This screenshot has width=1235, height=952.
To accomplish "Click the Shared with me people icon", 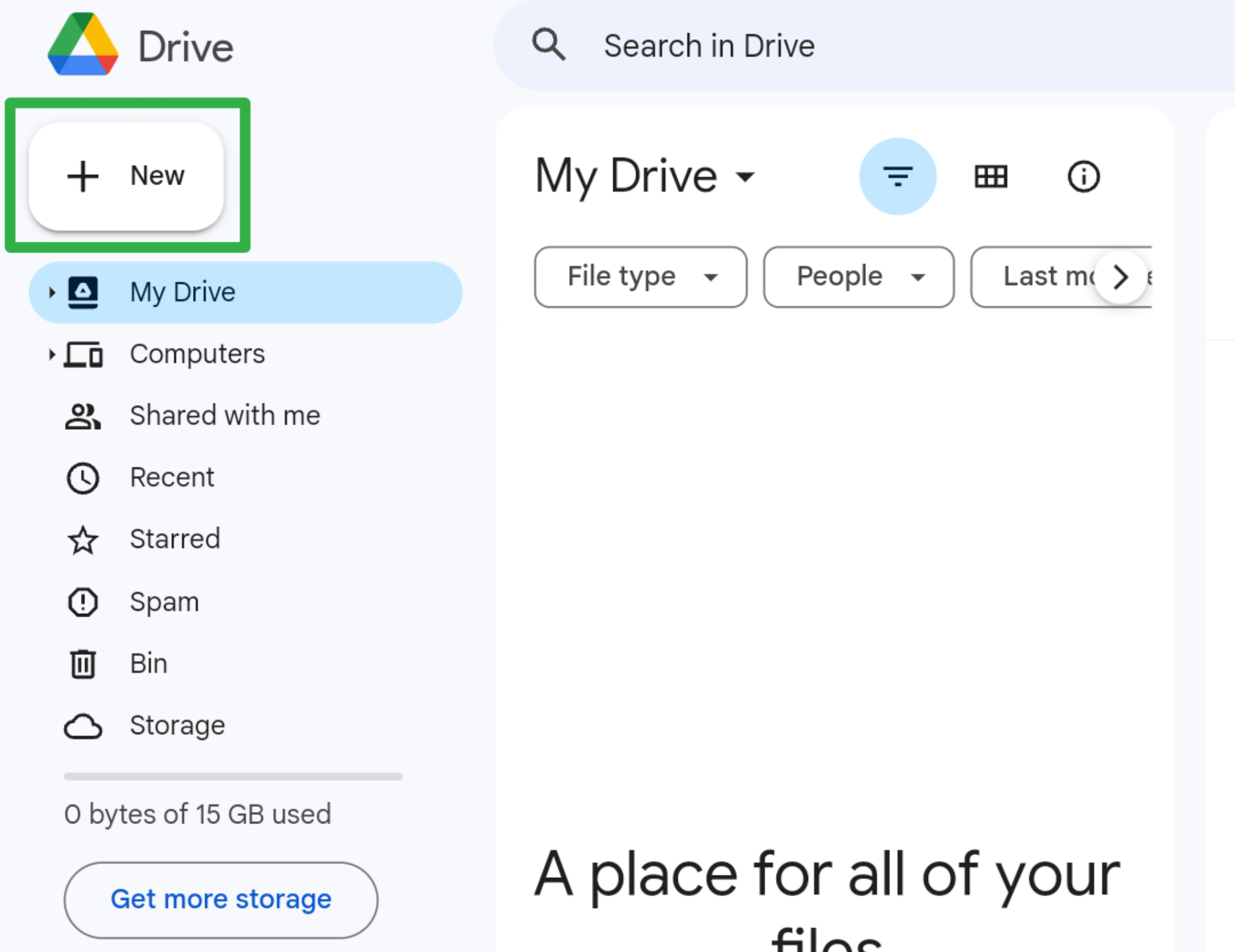I will (83, 416).
